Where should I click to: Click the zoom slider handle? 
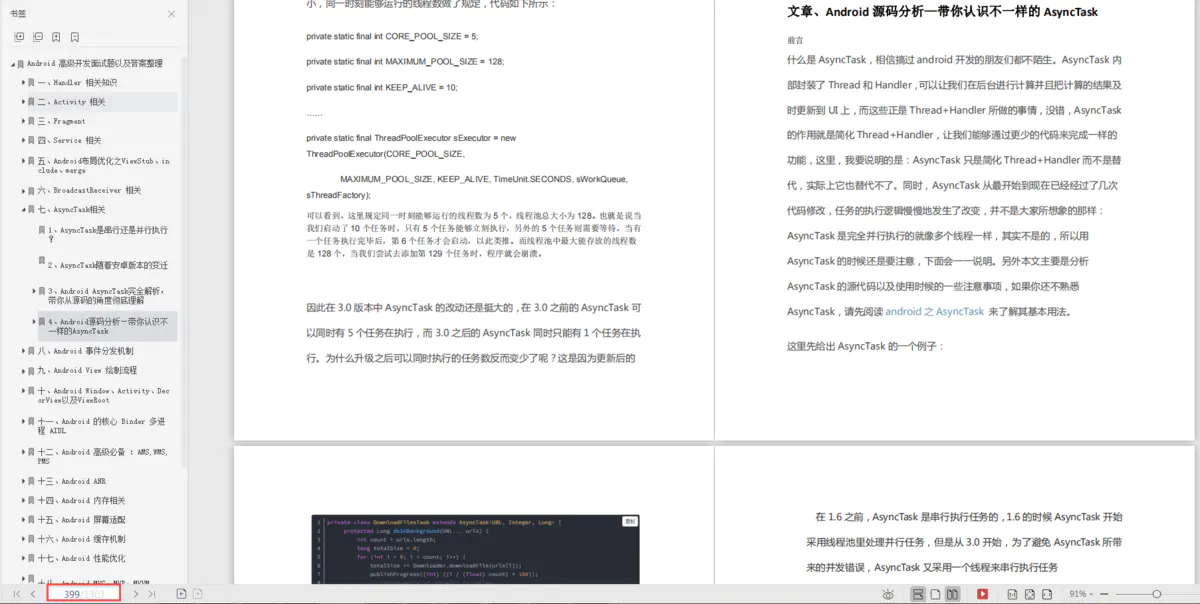(x=1157, y=594)
